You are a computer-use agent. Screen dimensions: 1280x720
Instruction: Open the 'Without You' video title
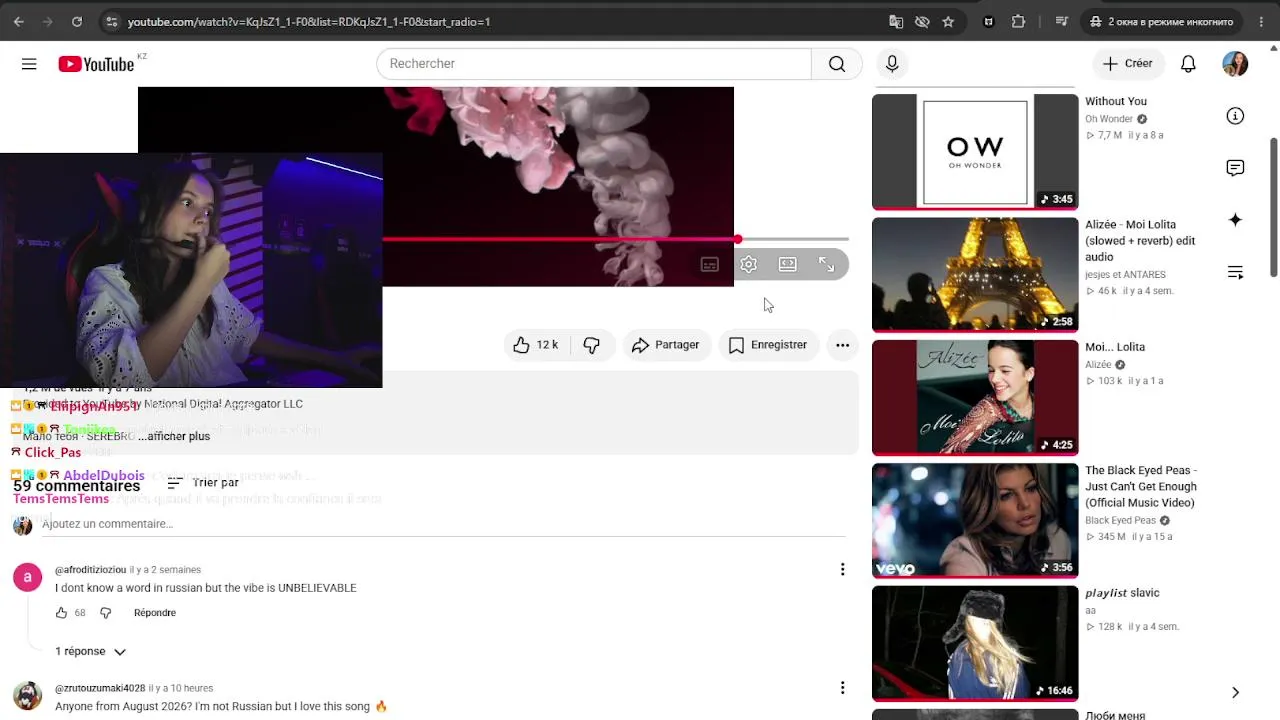(1116, 101)
